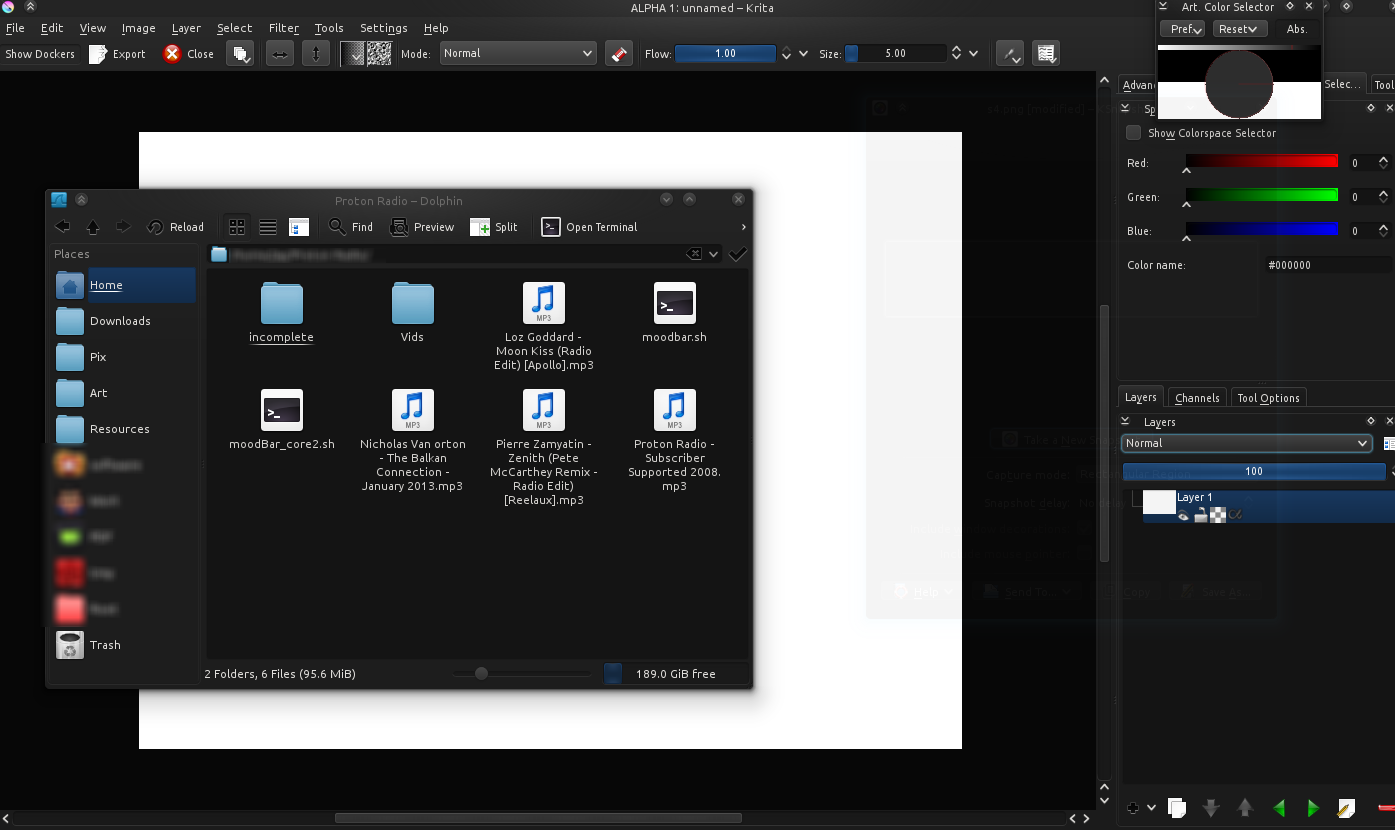Viewport: 1395px width, 830px height.
Task: Click the Show Dockers button
Action: [40, 54]
